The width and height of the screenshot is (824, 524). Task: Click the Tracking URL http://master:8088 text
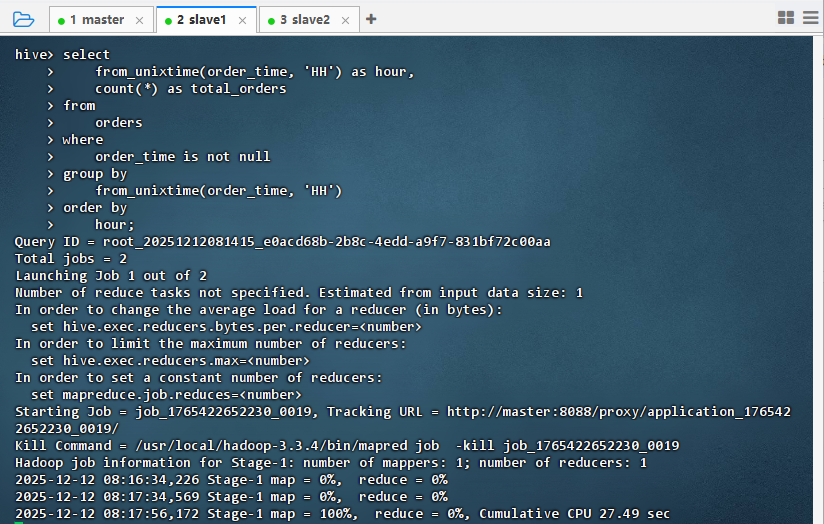tap(403, 420)
